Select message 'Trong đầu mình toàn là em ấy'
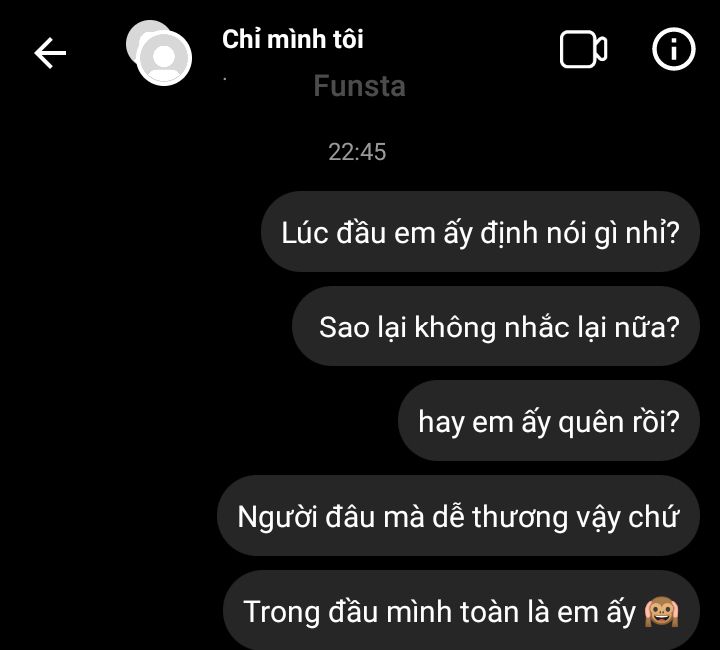The height and width of the screenshot is (650, 720). (461, 611)
